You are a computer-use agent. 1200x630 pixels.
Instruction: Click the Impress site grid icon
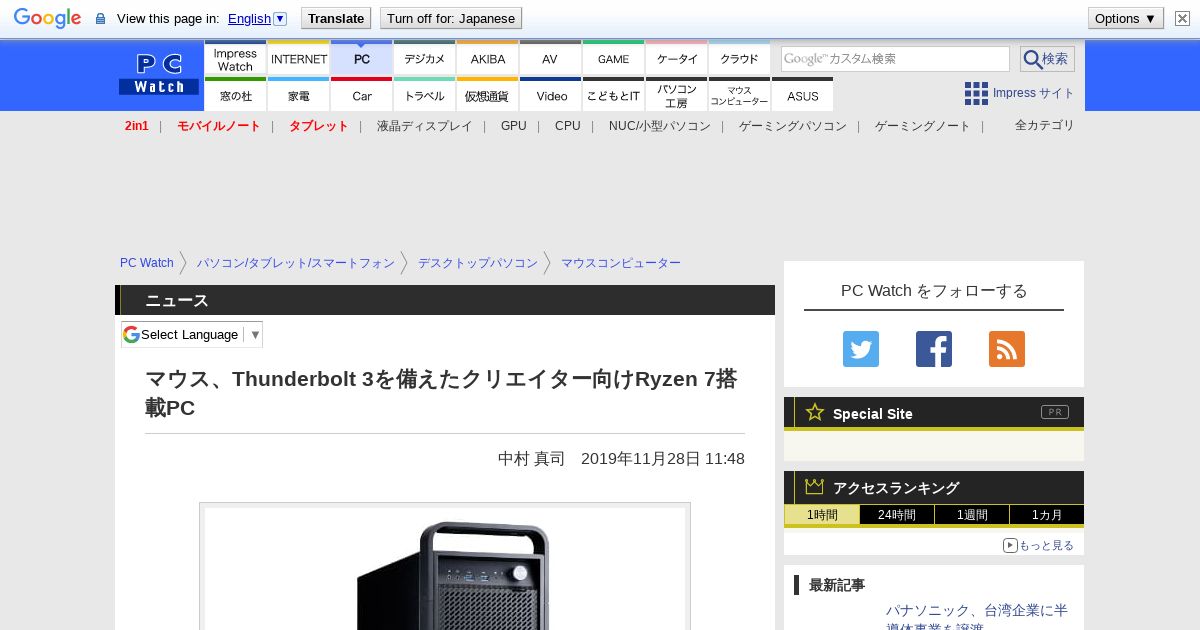[x=976, y=93]
